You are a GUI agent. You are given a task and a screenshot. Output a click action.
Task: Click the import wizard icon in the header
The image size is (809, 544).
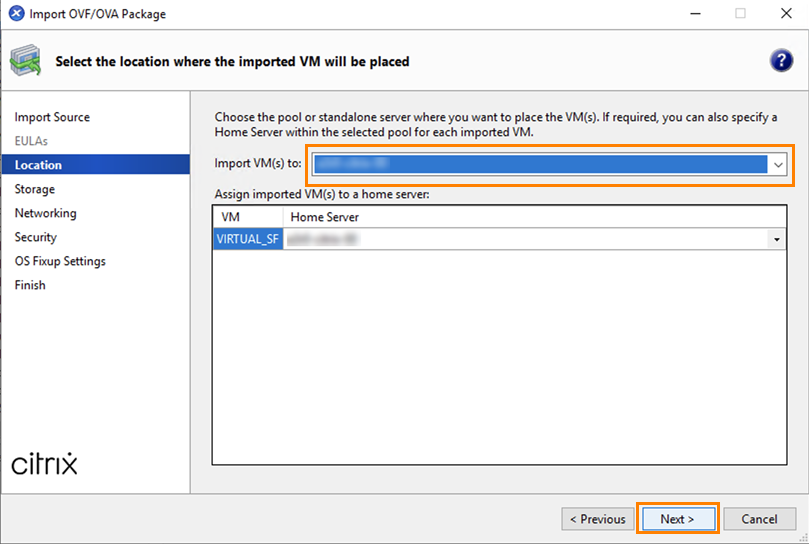coord(26,62)
